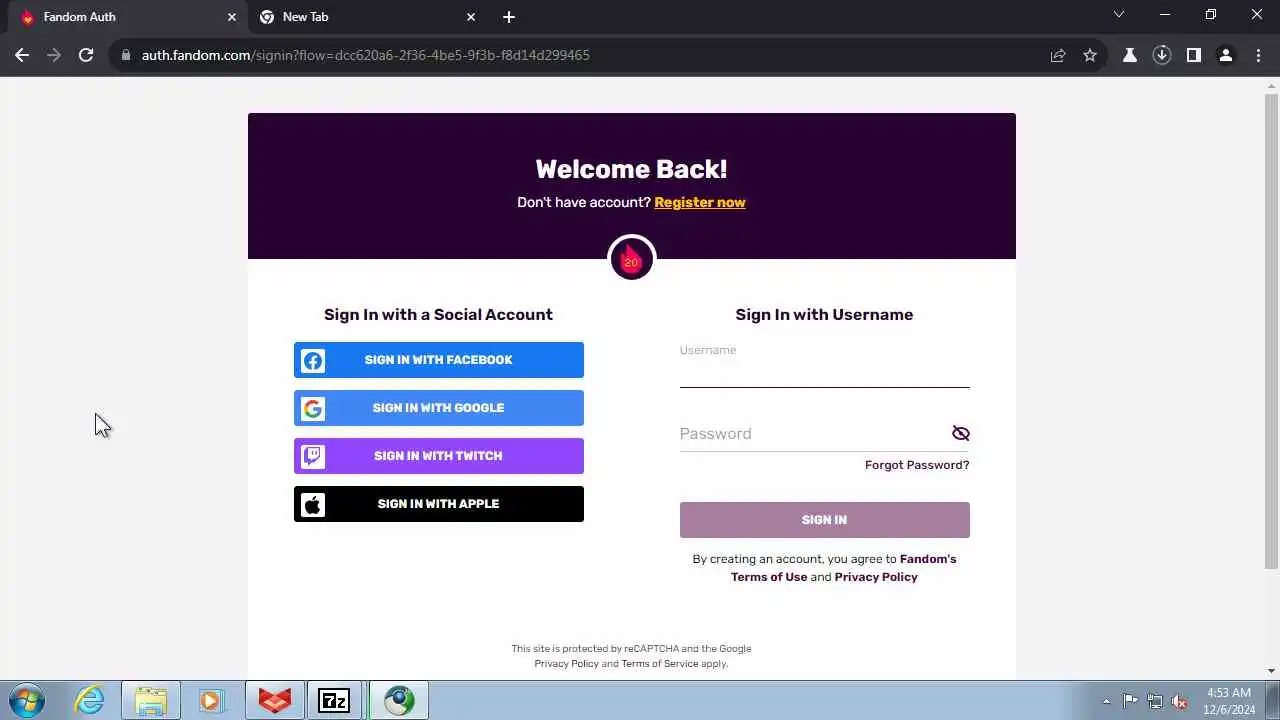Click the muted volume tray icon
Screen dimensions: 1280x720
(x=1180, y=701)
